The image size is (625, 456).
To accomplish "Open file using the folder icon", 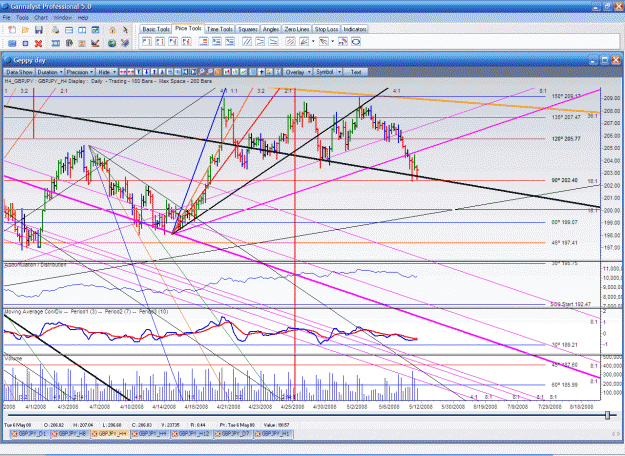I will point(26,30).
